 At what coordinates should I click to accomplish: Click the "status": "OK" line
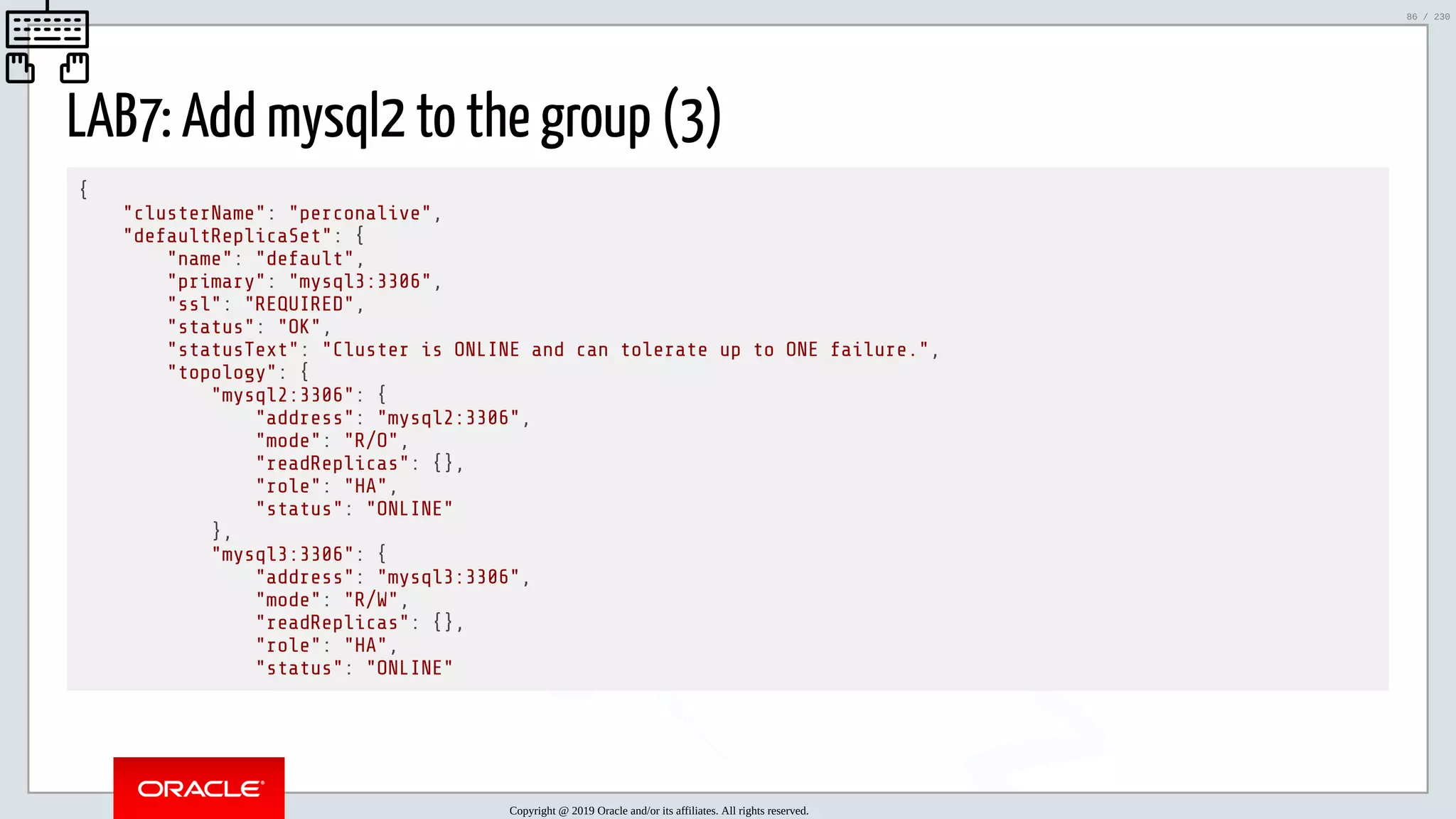[x=250, y=327]
